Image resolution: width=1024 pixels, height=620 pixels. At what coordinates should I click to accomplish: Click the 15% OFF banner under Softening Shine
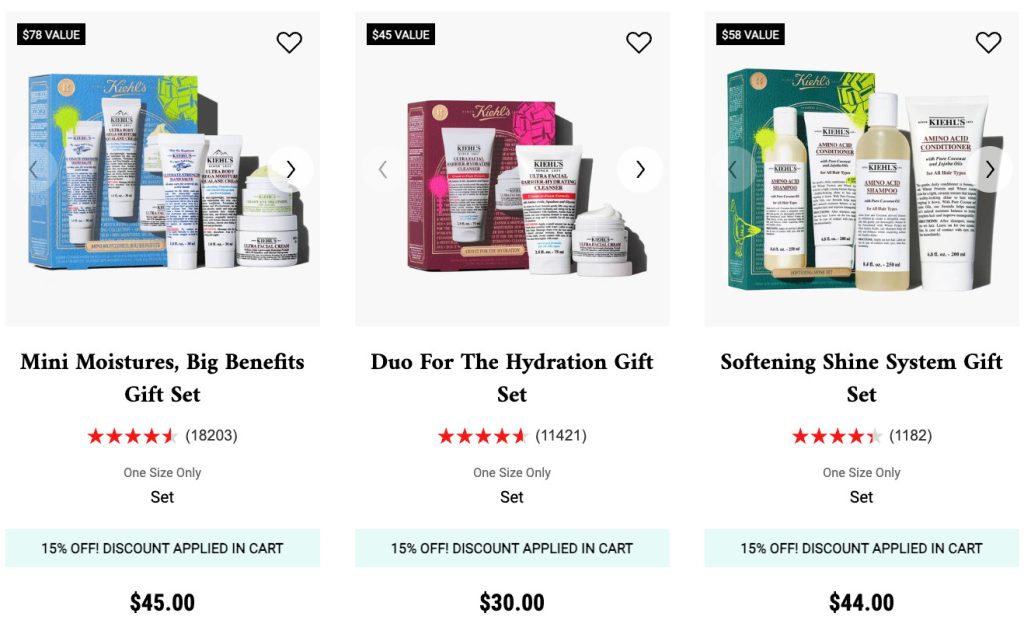click(861, 548)
